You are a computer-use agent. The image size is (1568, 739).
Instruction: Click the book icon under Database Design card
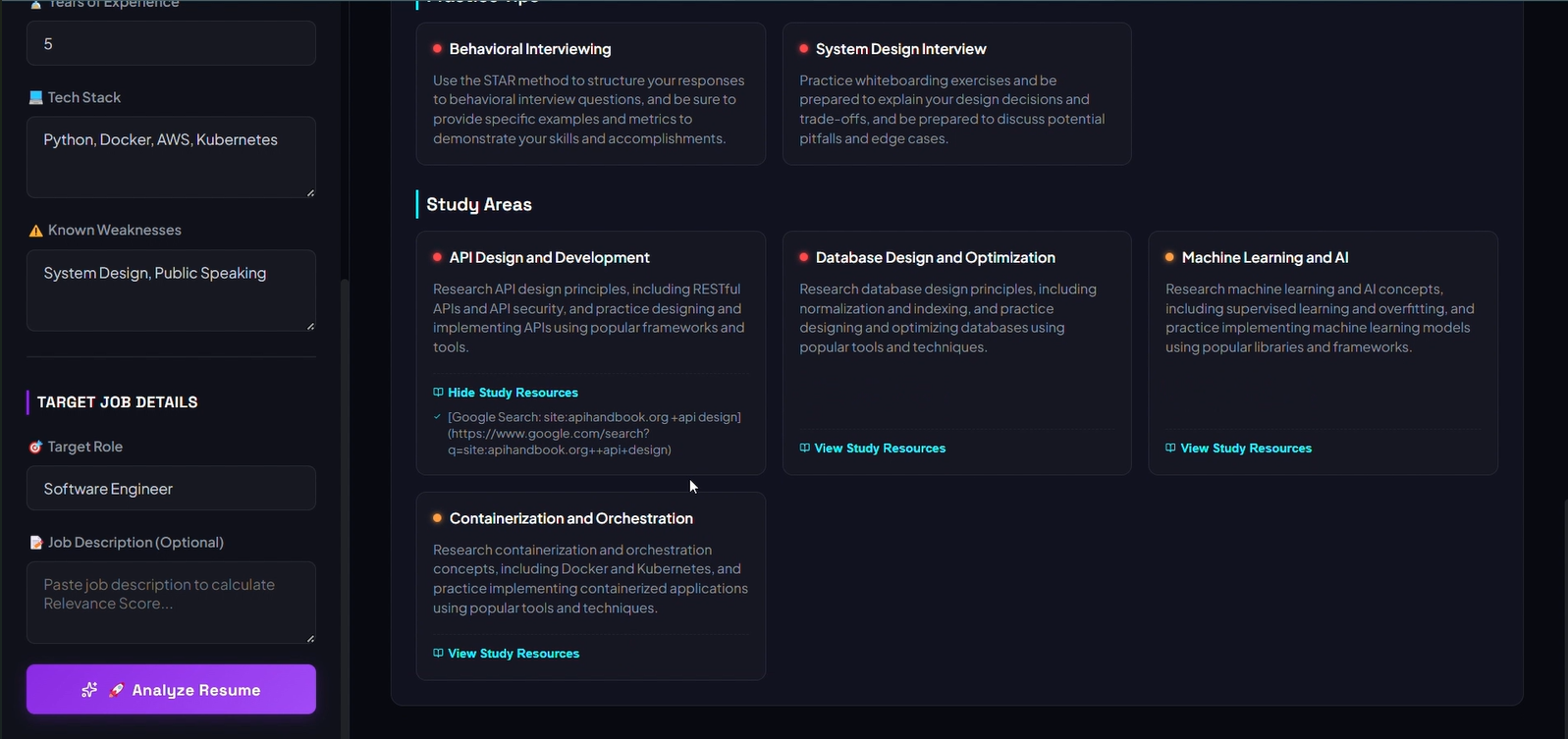click(805, 448)
